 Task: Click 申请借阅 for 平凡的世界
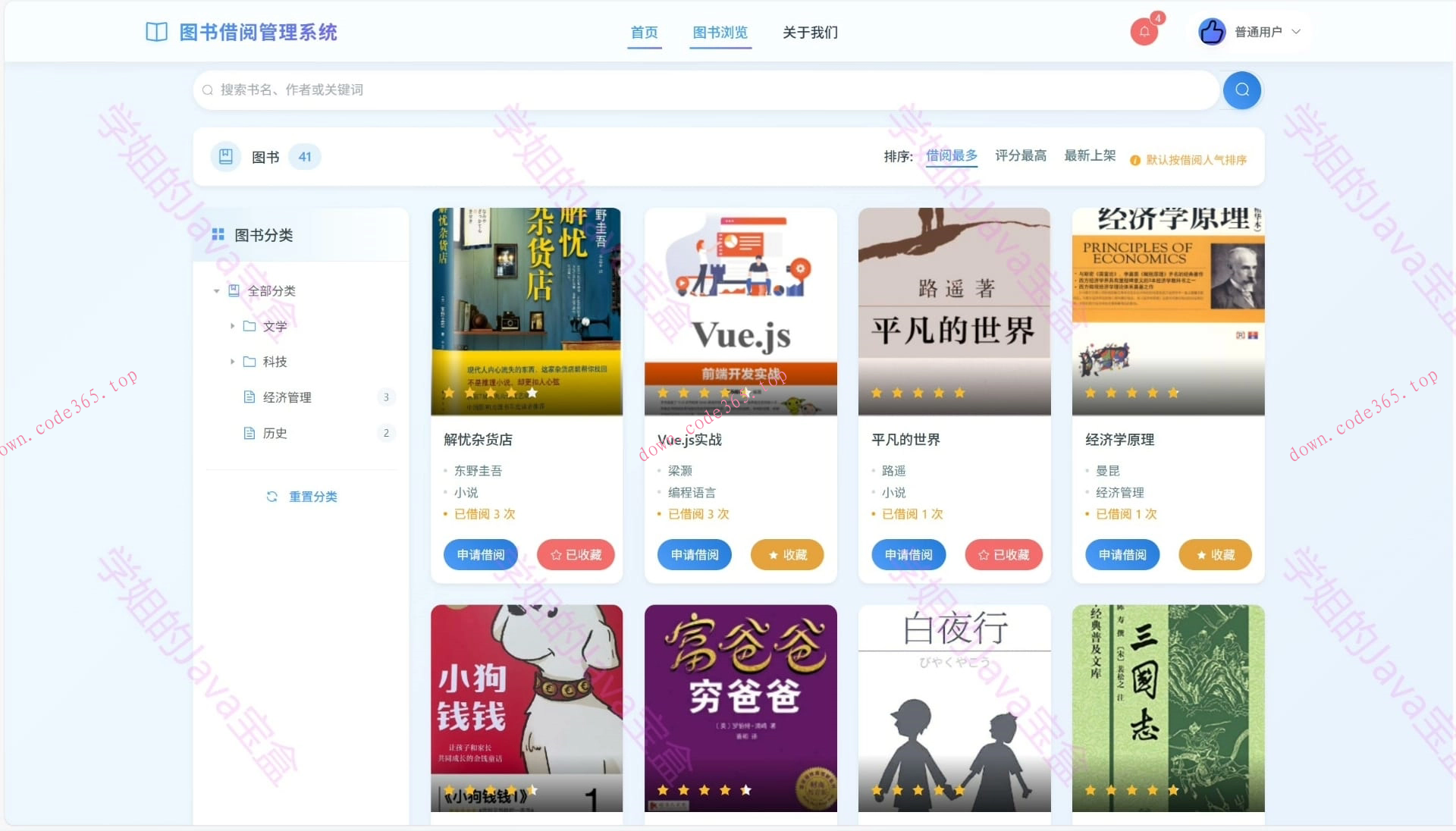coord(908,554)
